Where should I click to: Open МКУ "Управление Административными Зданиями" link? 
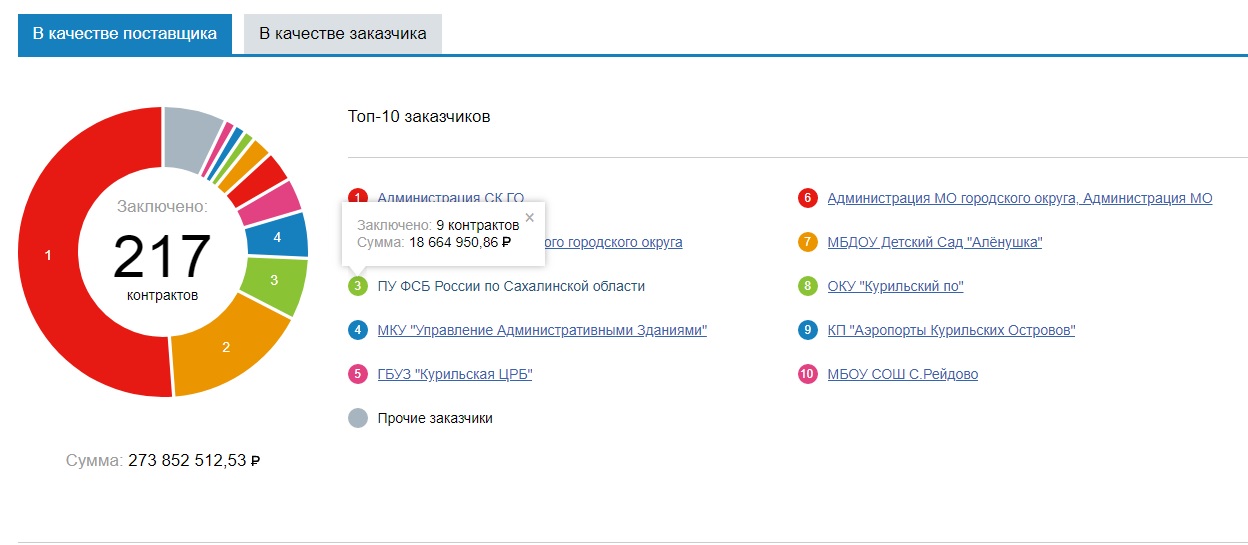coord(542,330)
